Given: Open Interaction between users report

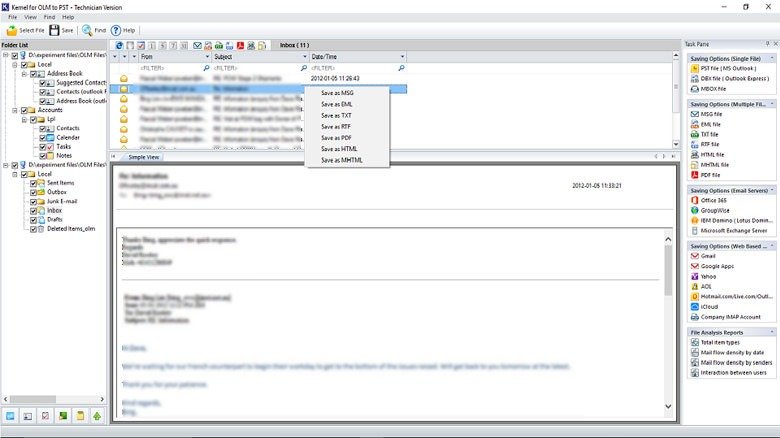Looking at the screenshot, I should [x=729, y=373].
